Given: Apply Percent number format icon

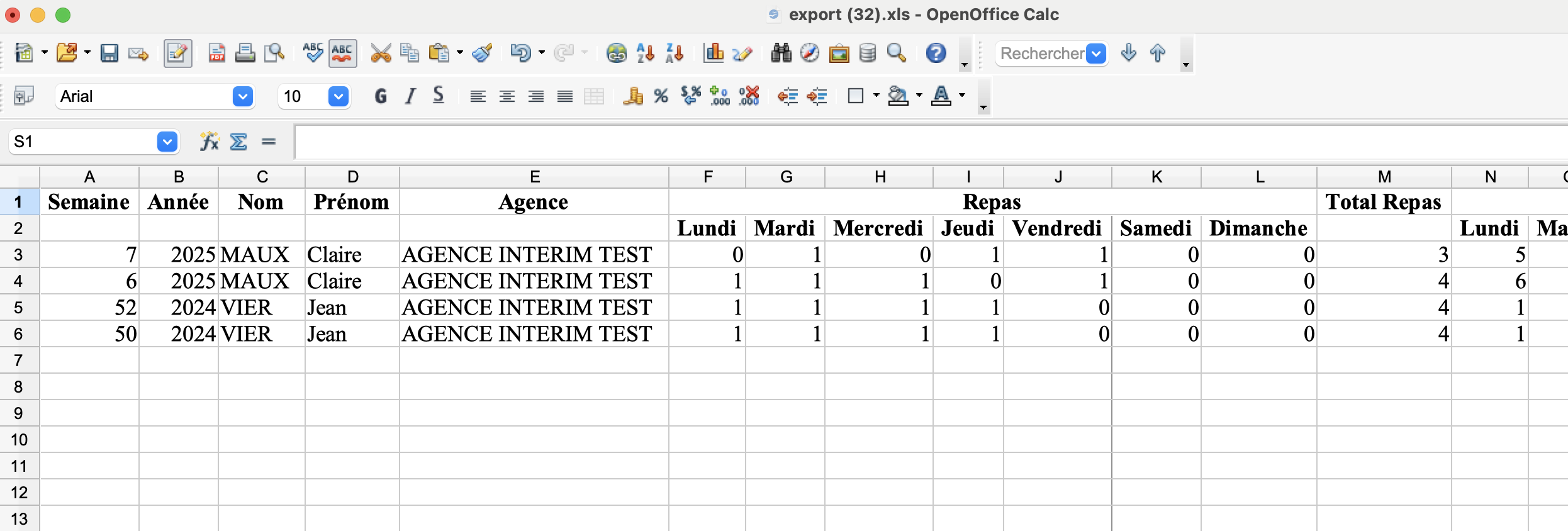Looking at the screenshot, I should point(661,96).
